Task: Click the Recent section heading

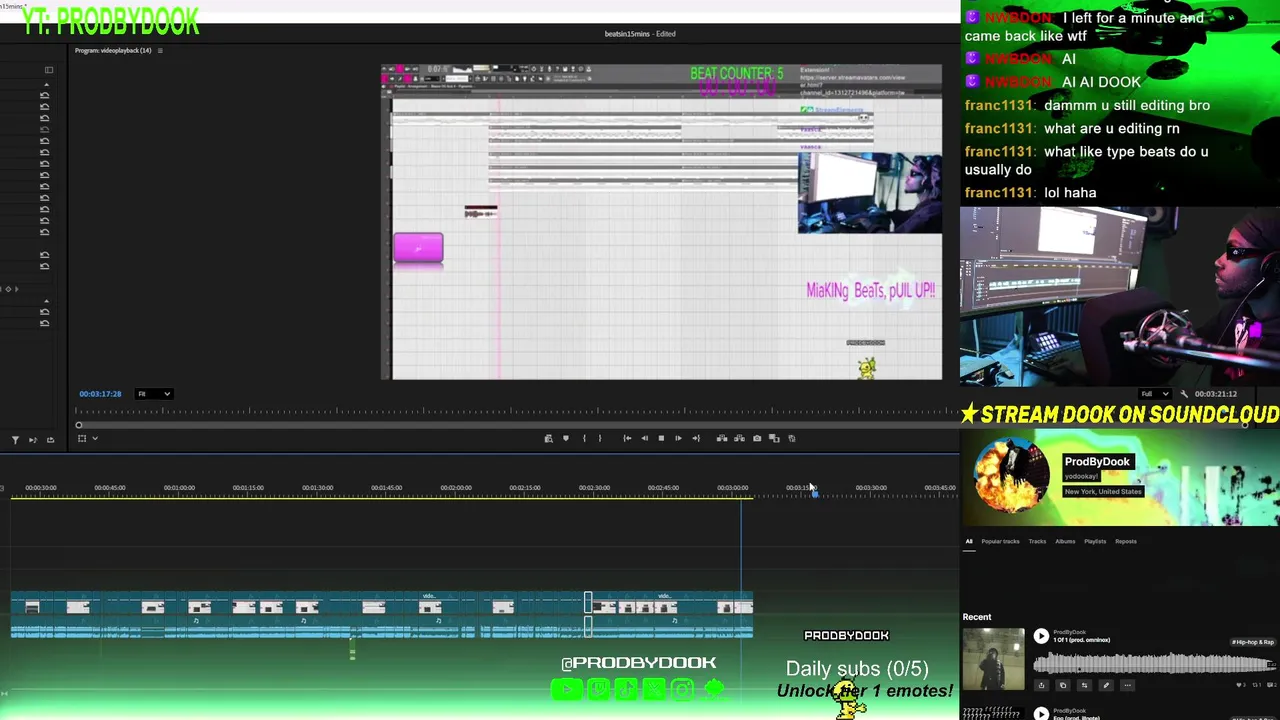Action: pos(977,617)
